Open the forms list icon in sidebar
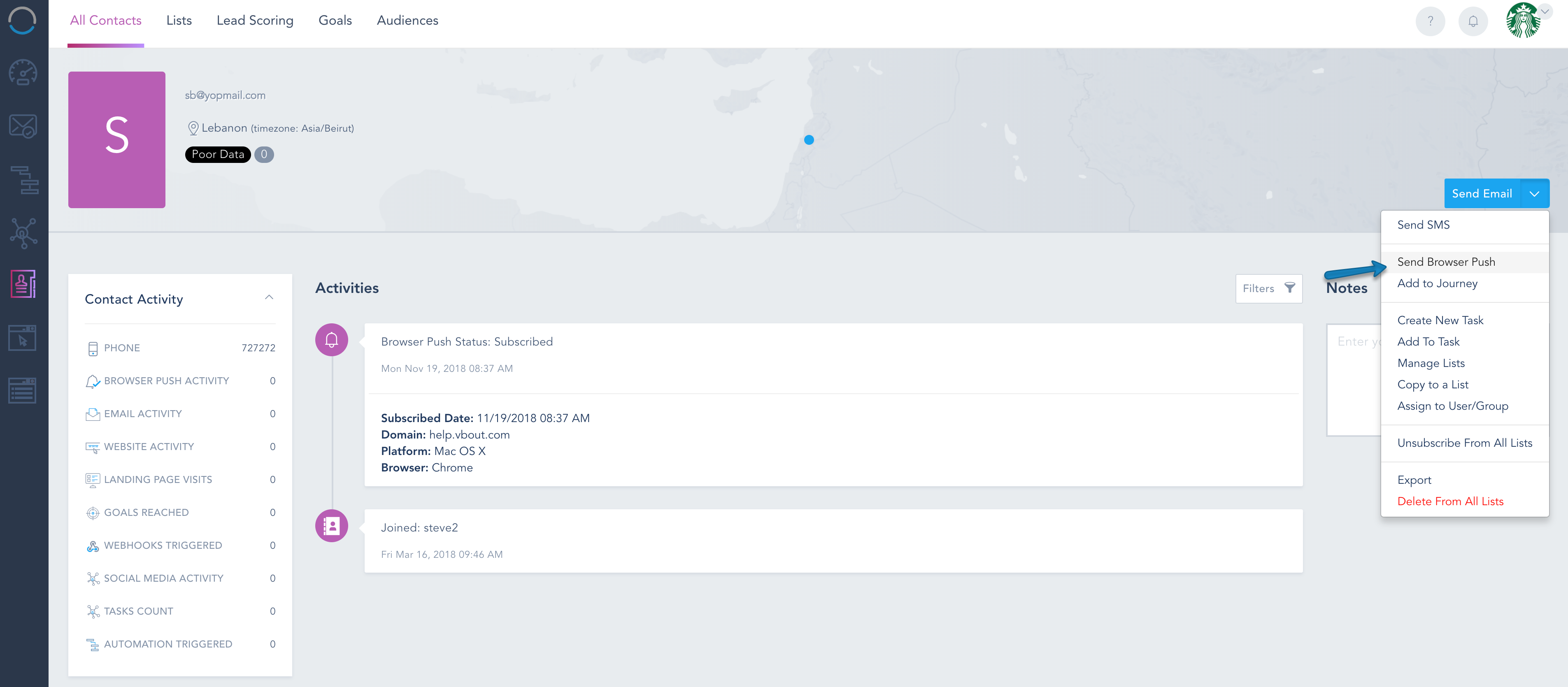The height and width of the screenshot is (687, 1568). click(23, 390)
